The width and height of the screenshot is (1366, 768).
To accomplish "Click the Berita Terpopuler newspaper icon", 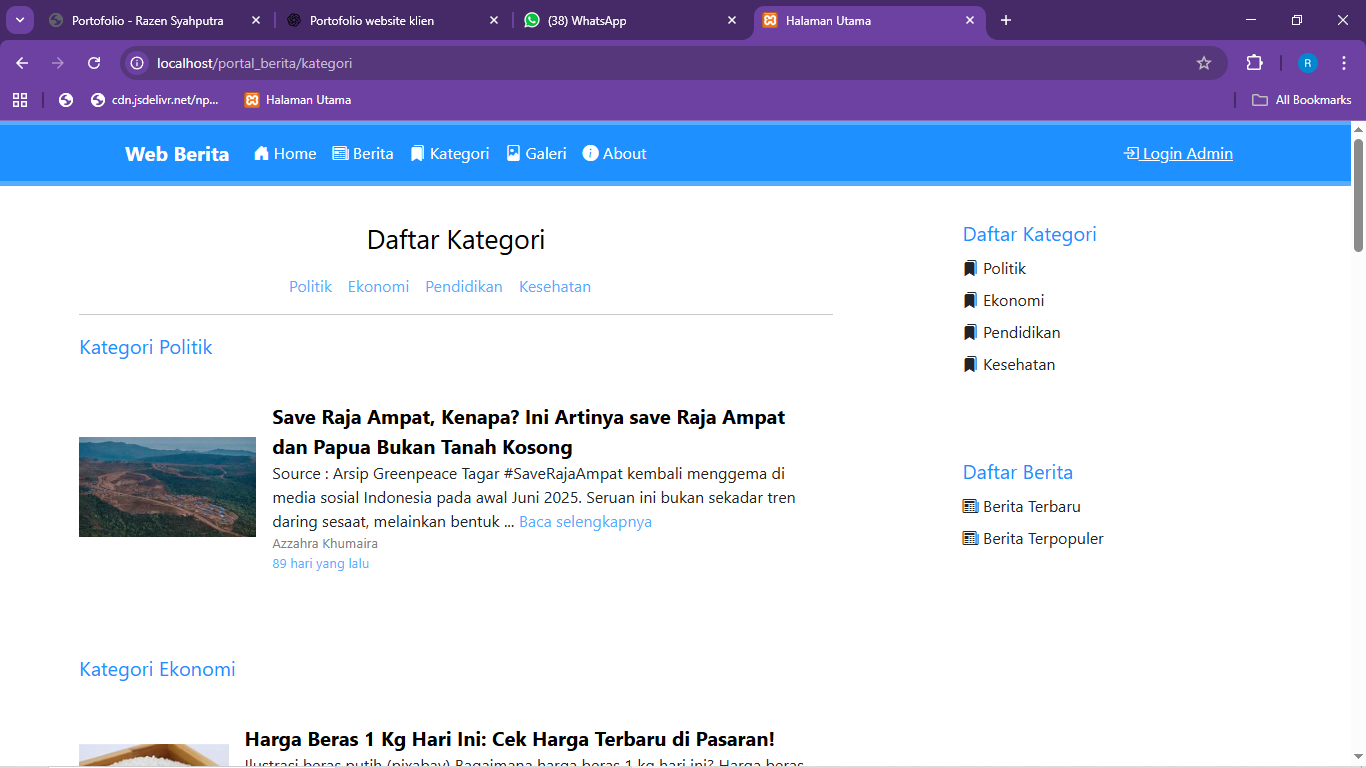I will 970,538.
